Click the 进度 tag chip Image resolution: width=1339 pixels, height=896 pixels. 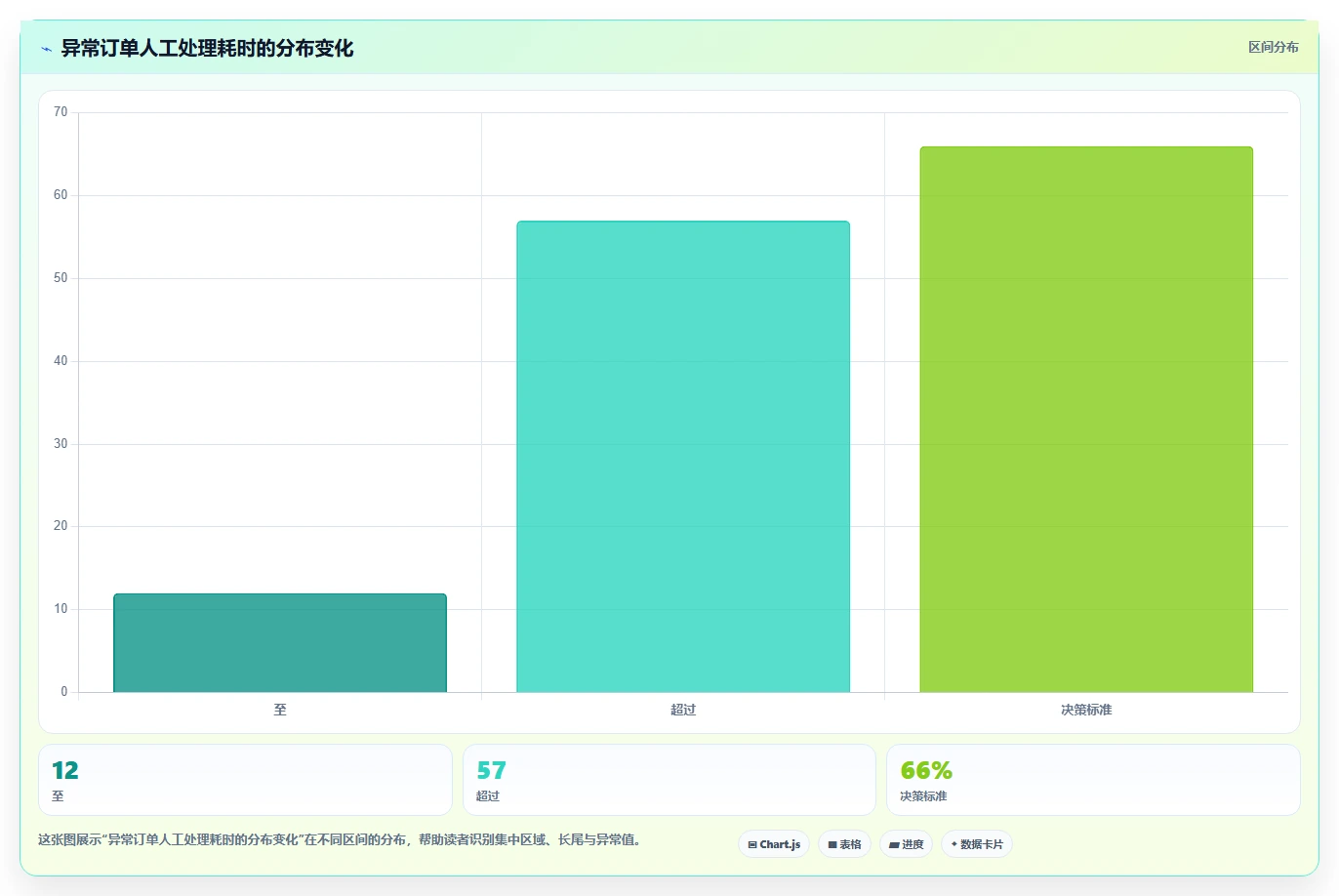[x=907, y=844]
